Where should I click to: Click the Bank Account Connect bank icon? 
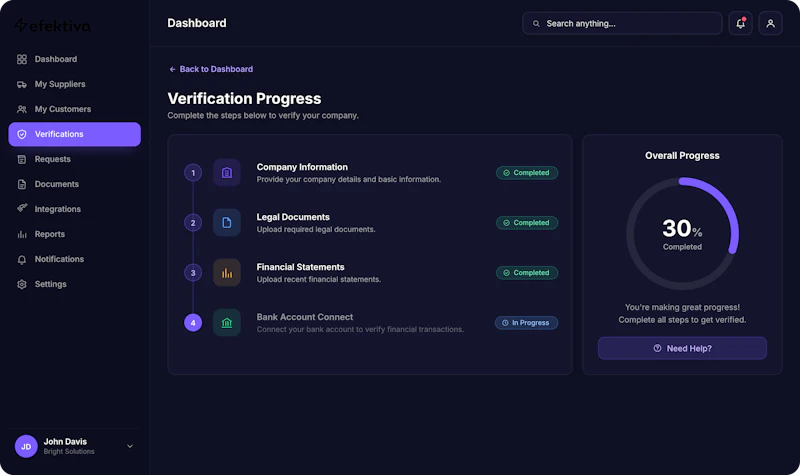click(x=227, y=322)
